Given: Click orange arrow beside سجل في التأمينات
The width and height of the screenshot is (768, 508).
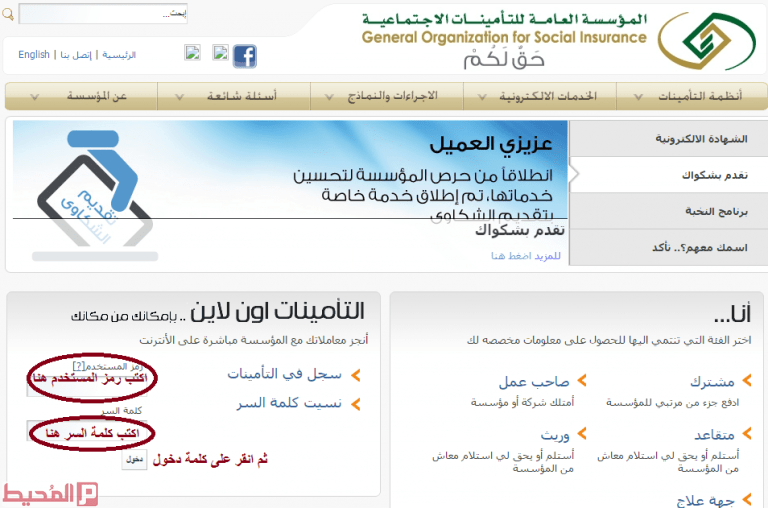Looking at the screenshot, I should (x=356, y=375).
